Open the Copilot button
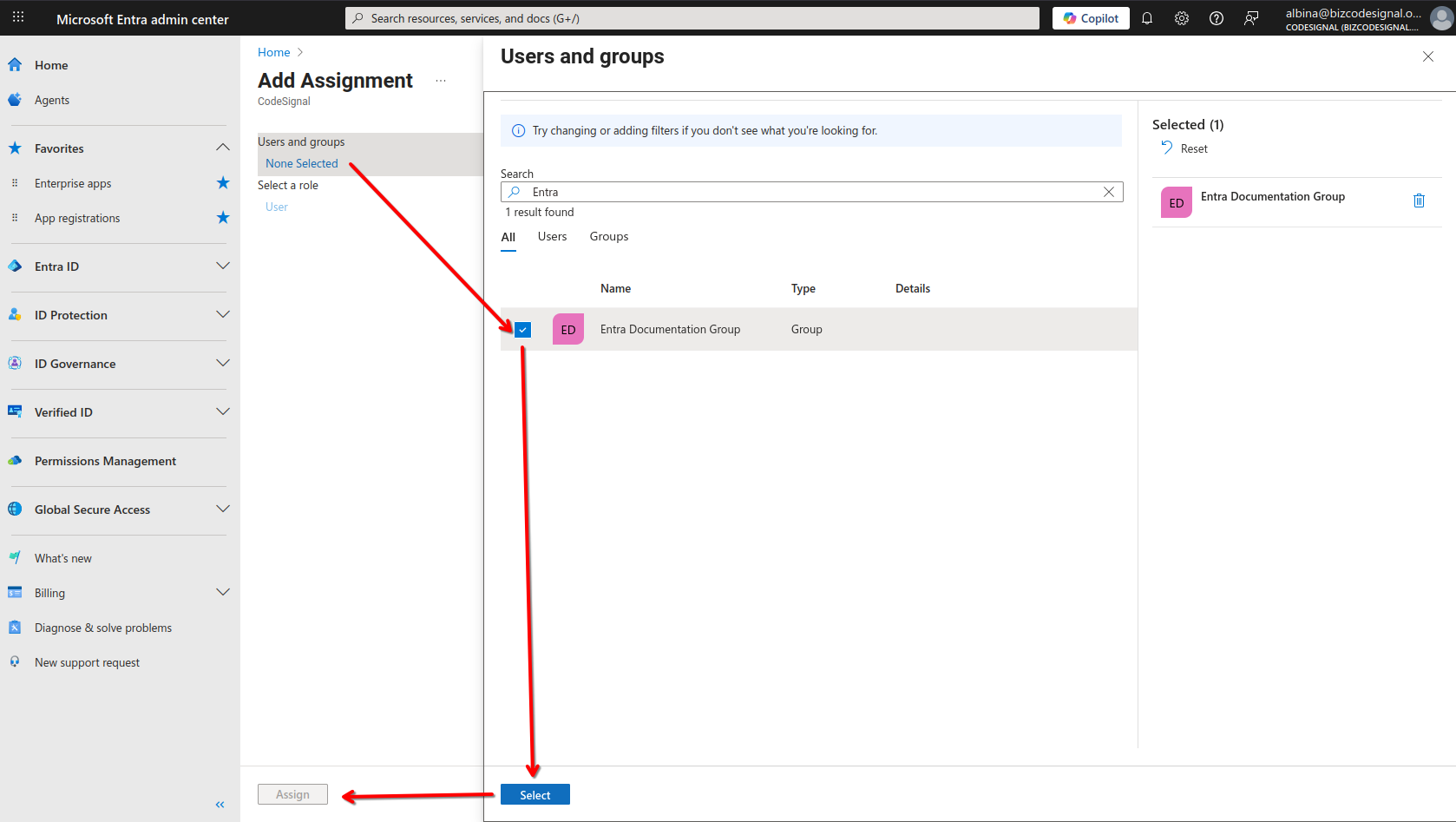Image resolution: width=1456 pixels, height=822 pixels. (x=1091, y=18)
